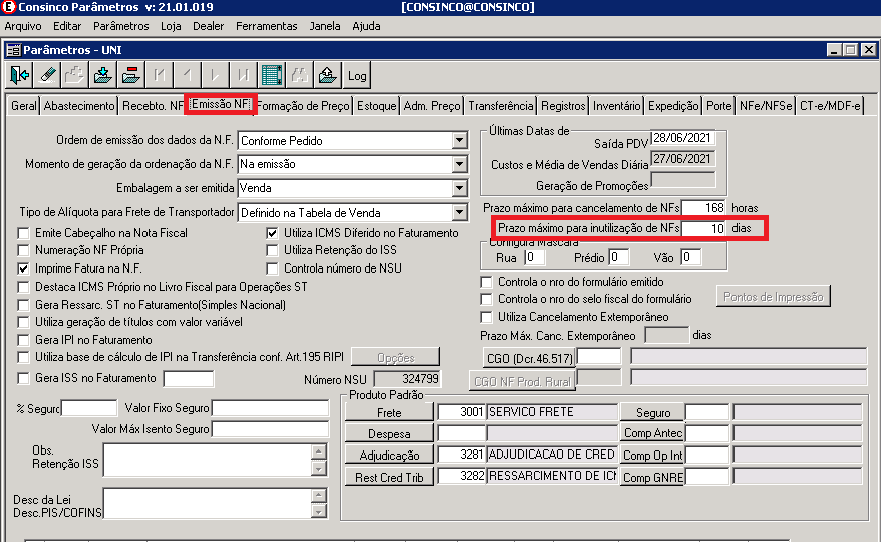Screen dimensions: 881x542
Task: Check Controla o nro do formulário emitido
Action: [x=487, y=282]
